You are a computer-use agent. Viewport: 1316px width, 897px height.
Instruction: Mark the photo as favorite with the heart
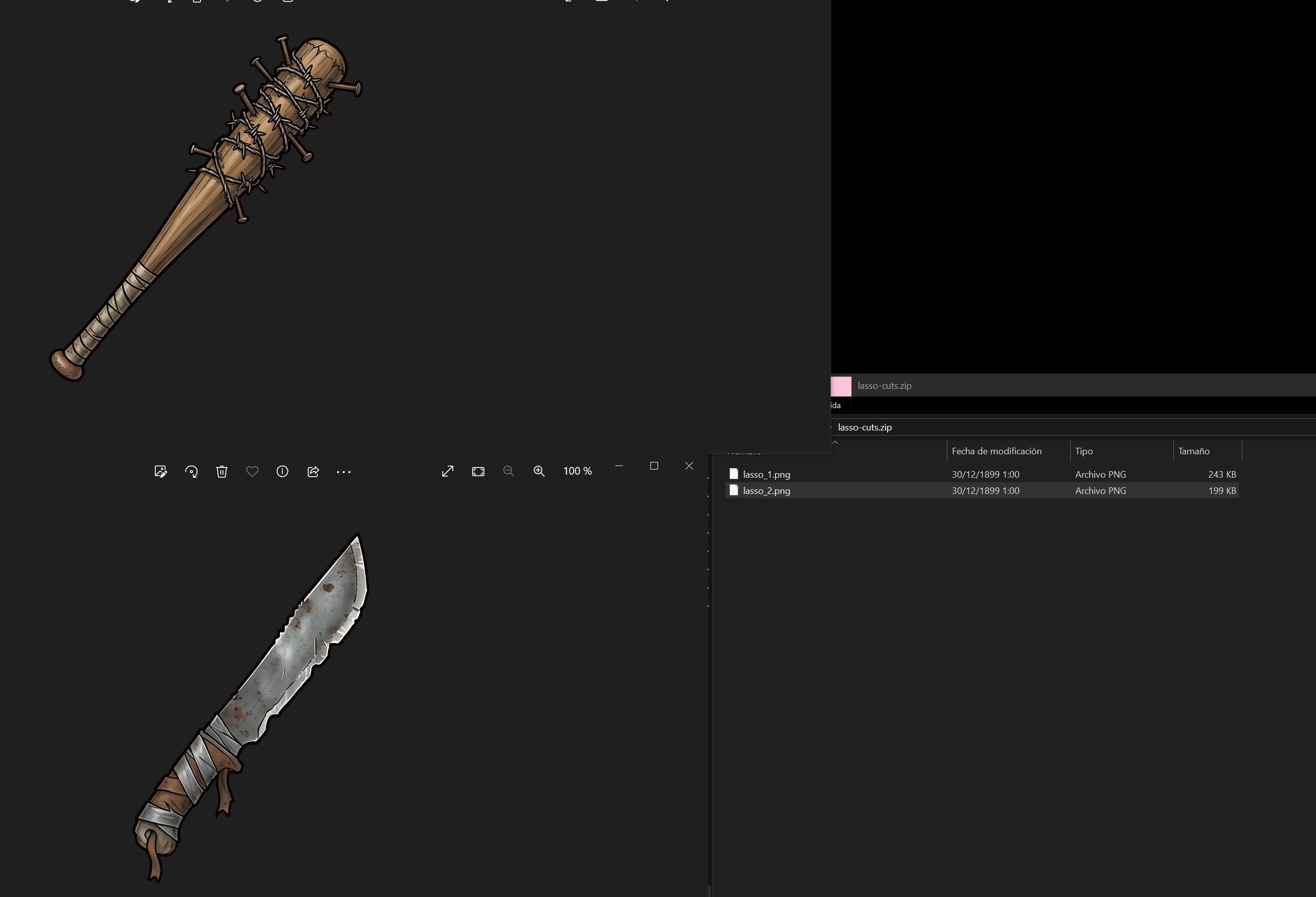click(x=252, y=471)
